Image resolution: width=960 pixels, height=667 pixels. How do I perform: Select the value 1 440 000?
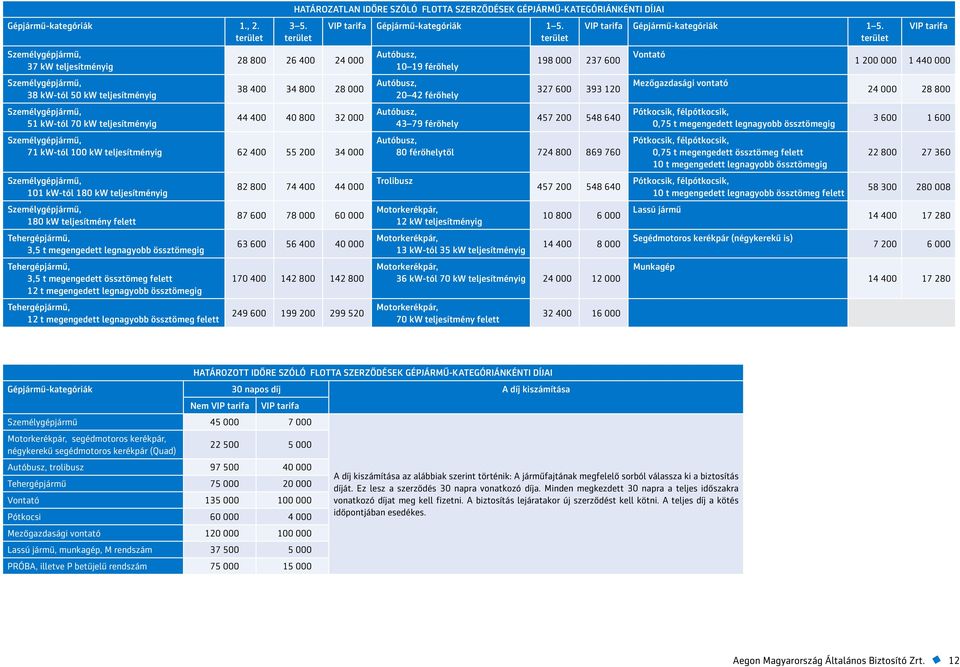[930, 61]
